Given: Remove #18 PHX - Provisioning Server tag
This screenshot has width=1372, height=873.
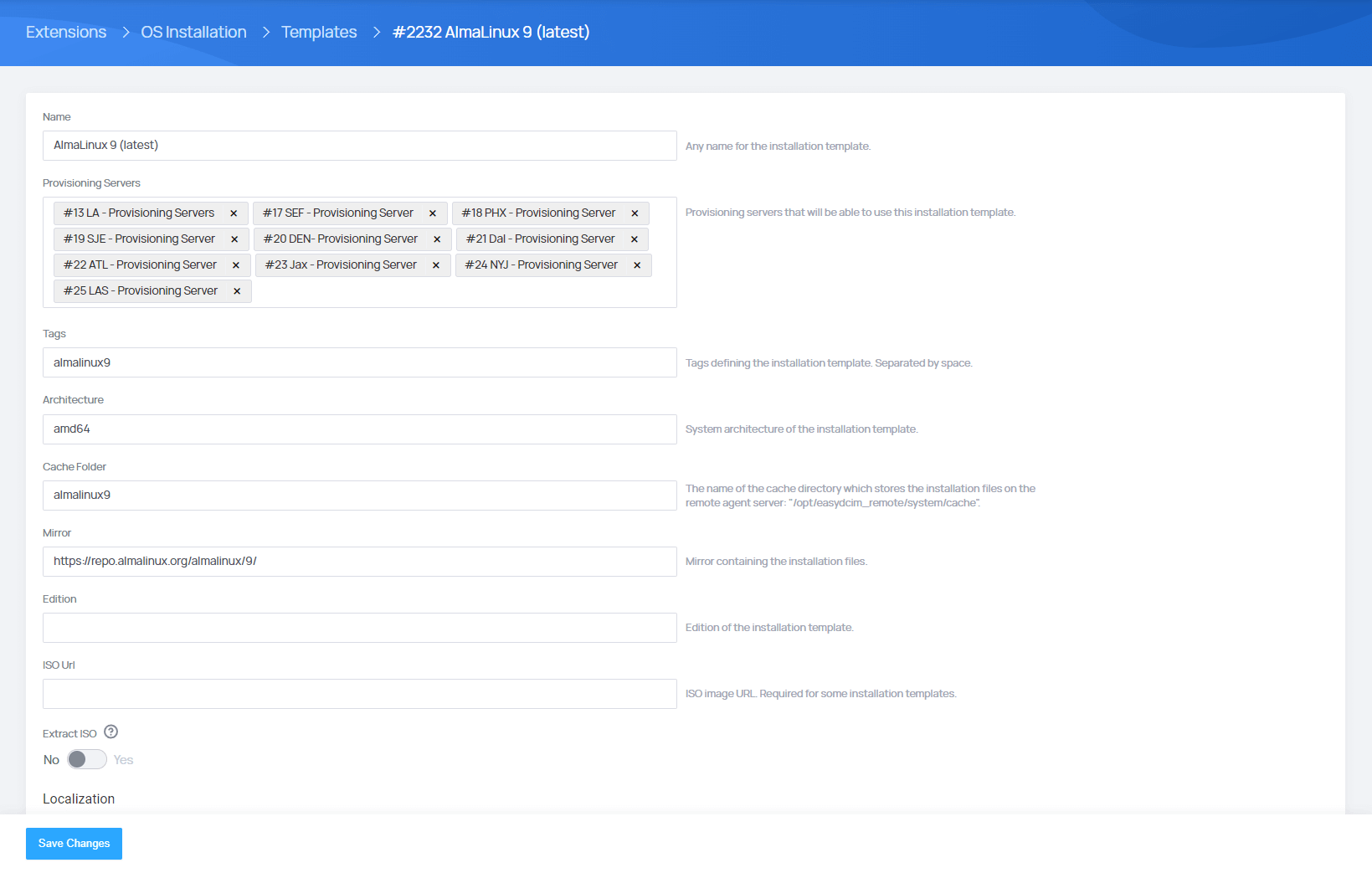Looking at the screenshot, I should (635, 213).
